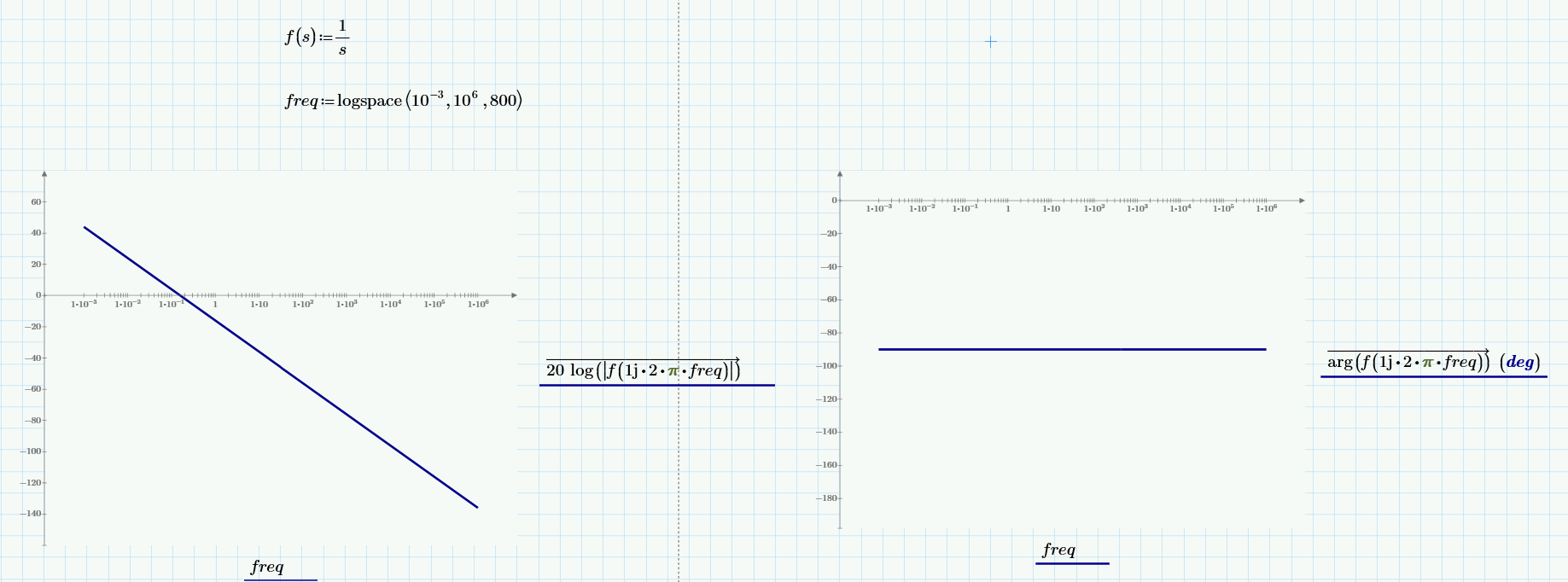Click the −180 tick label on right plot
The image size is (1568, 582).
(x=828, y=498)
